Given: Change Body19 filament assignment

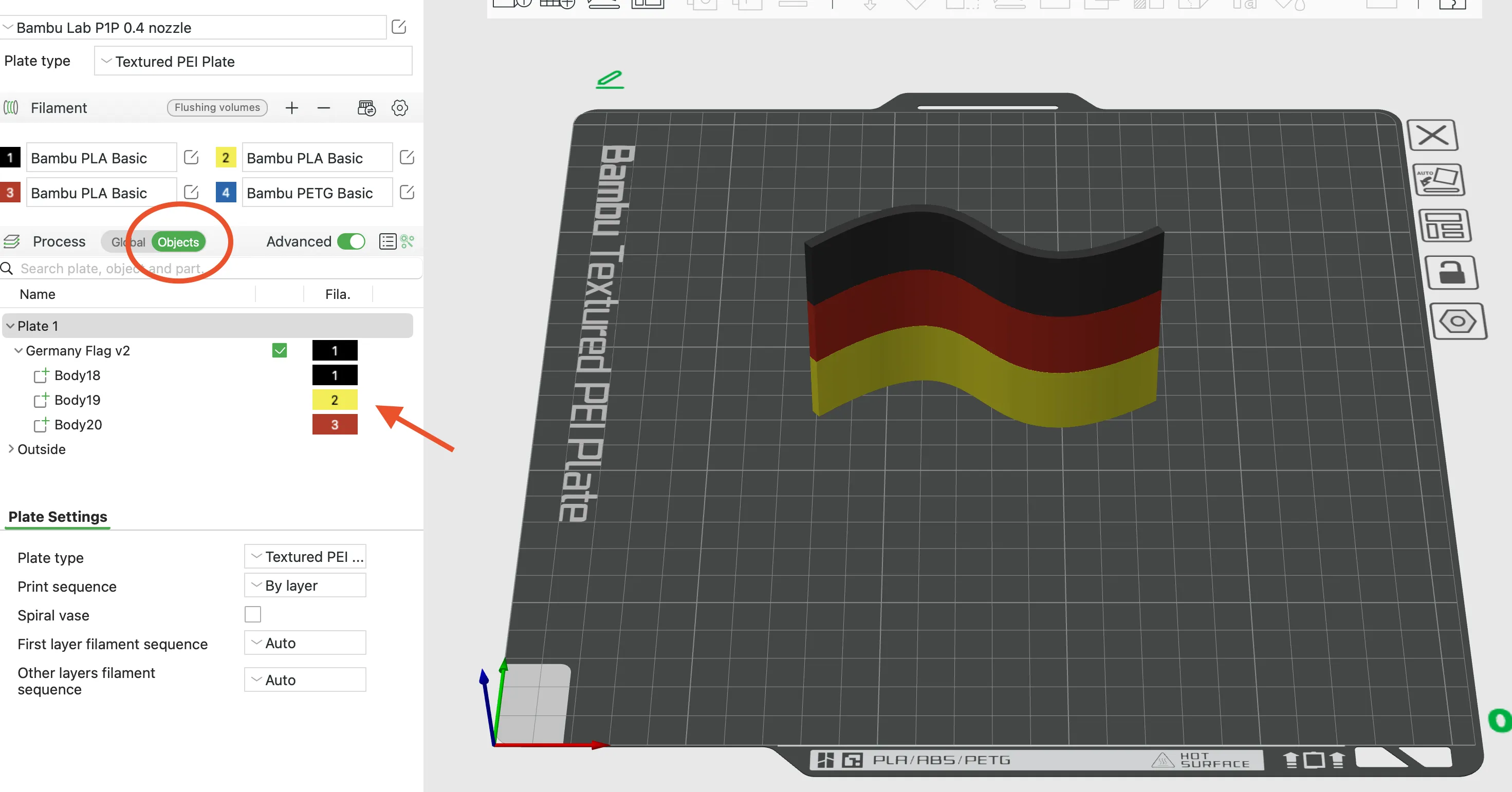Looking at the screenshot, I should point(335,400).
